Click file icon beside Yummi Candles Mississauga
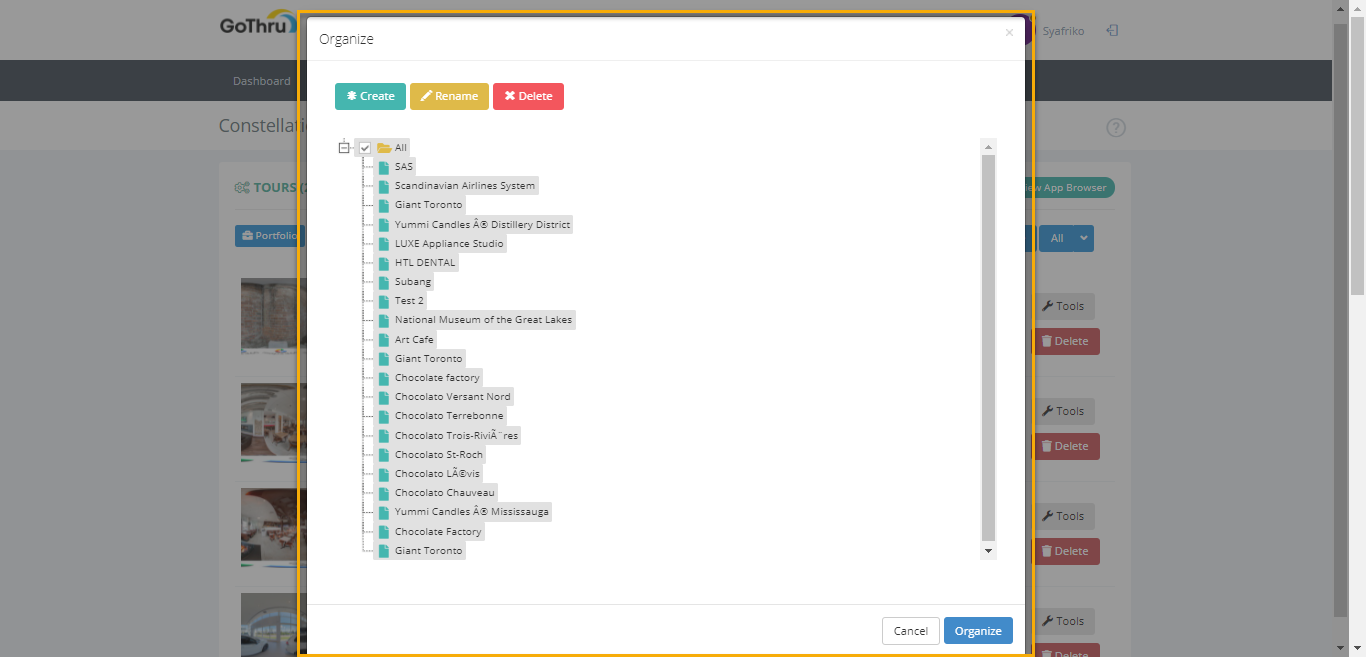The height and width of the screenshot is (657, 1366). click(384, 512)
